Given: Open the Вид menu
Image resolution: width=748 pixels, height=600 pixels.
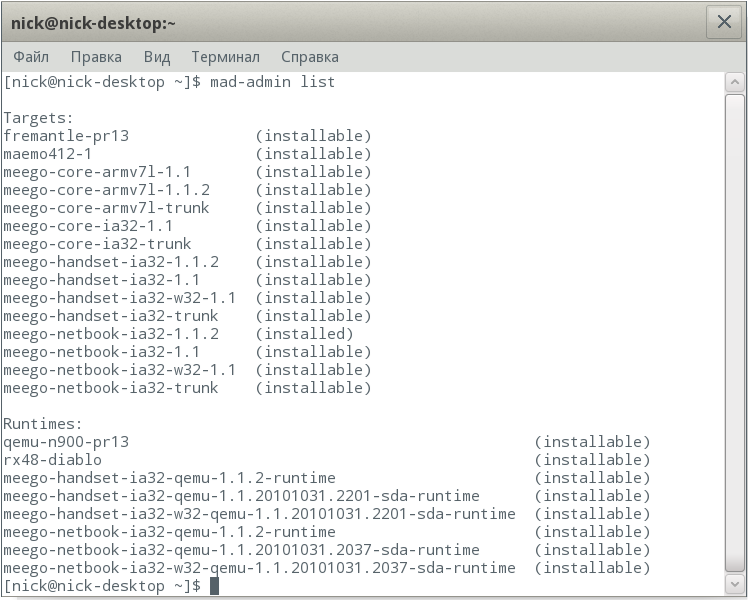Looking at the screenshot, I should [x=157, y=57].
